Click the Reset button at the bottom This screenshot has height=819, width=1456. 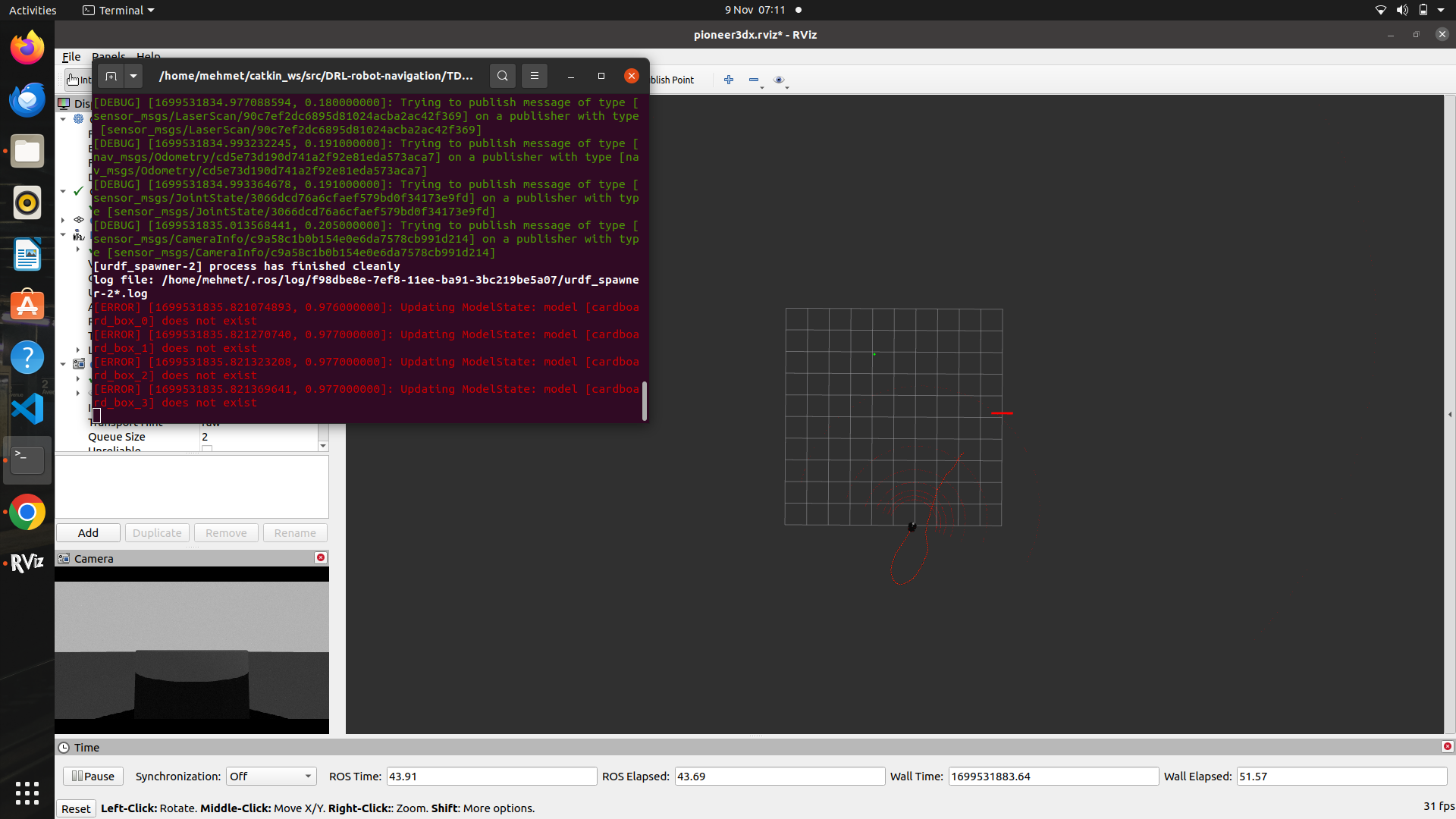(x=76, y=808)
